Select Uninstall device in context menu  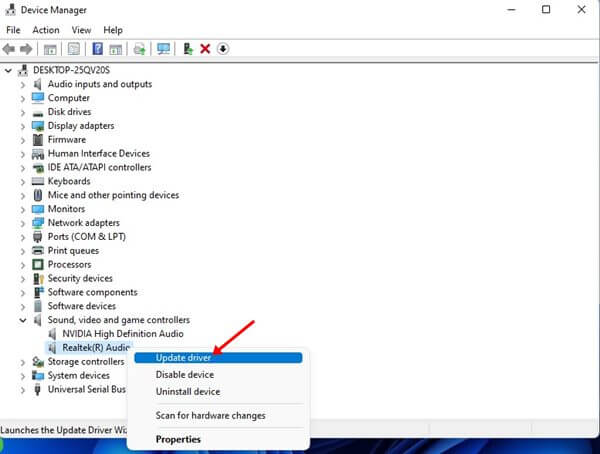188,392
